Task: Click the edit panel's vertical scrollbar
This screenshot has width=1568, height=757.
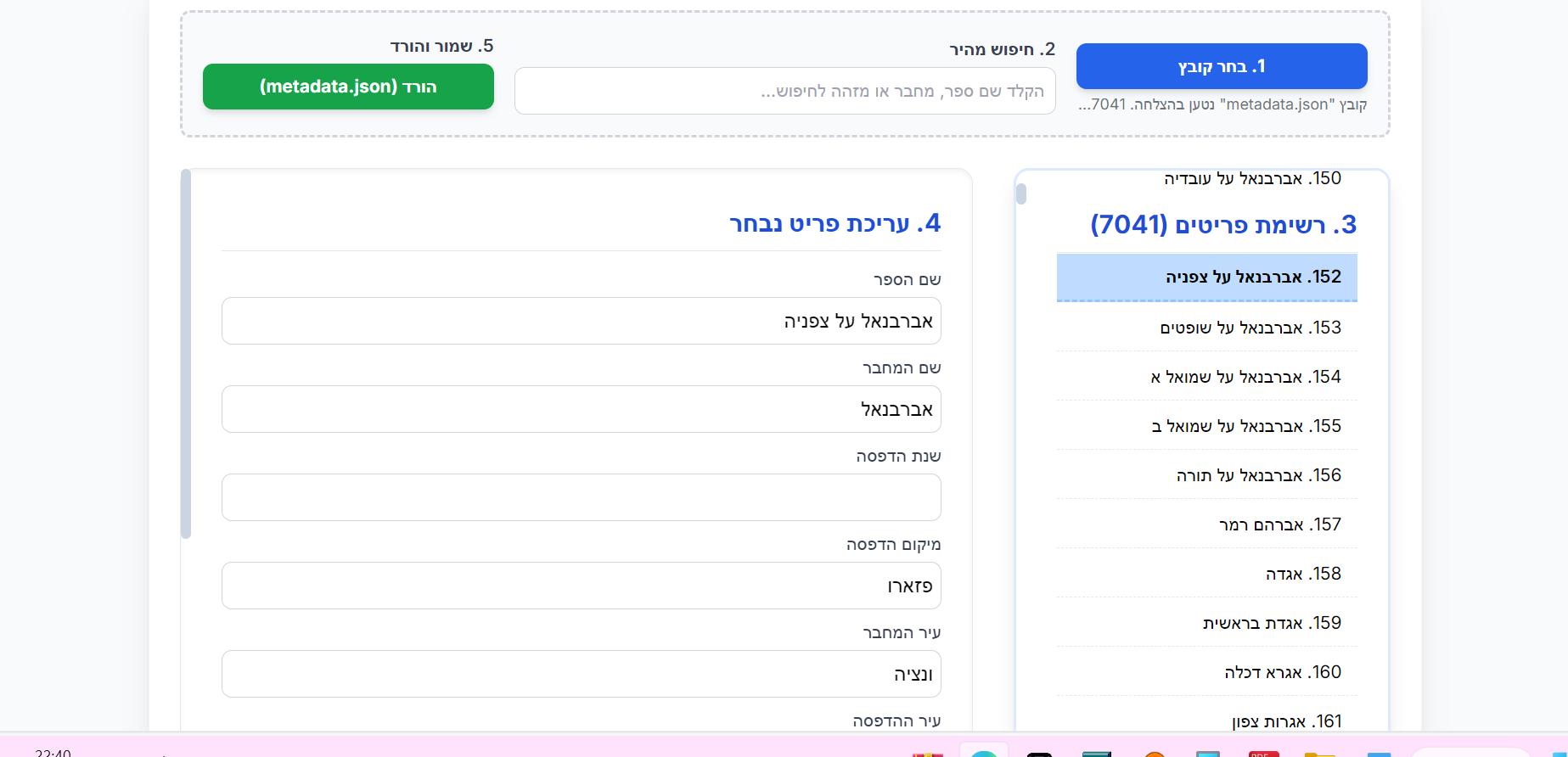Action: (x=186, y=356)
